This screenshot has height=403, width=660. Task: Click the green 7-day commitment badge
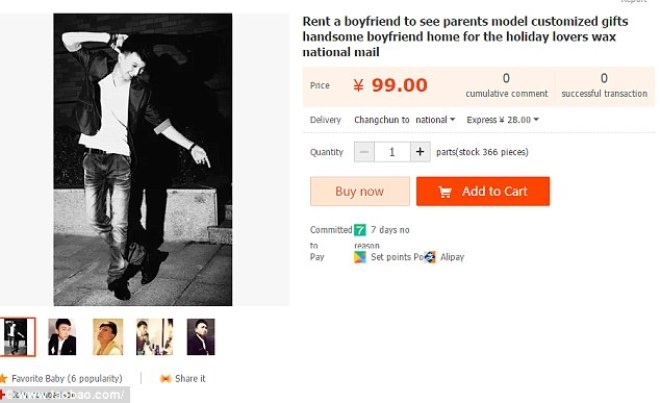(360, 230)
